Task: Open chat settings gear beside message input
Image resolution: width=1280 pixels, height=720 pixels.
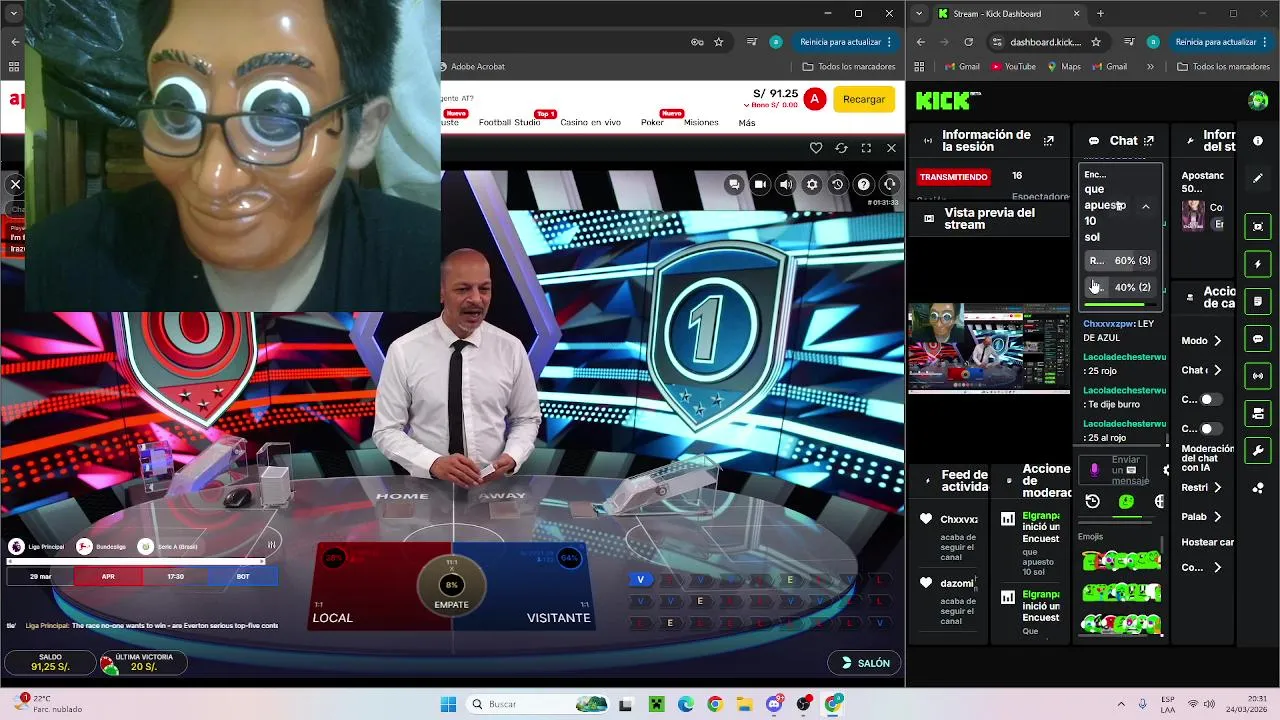Action: [1166, 469]
